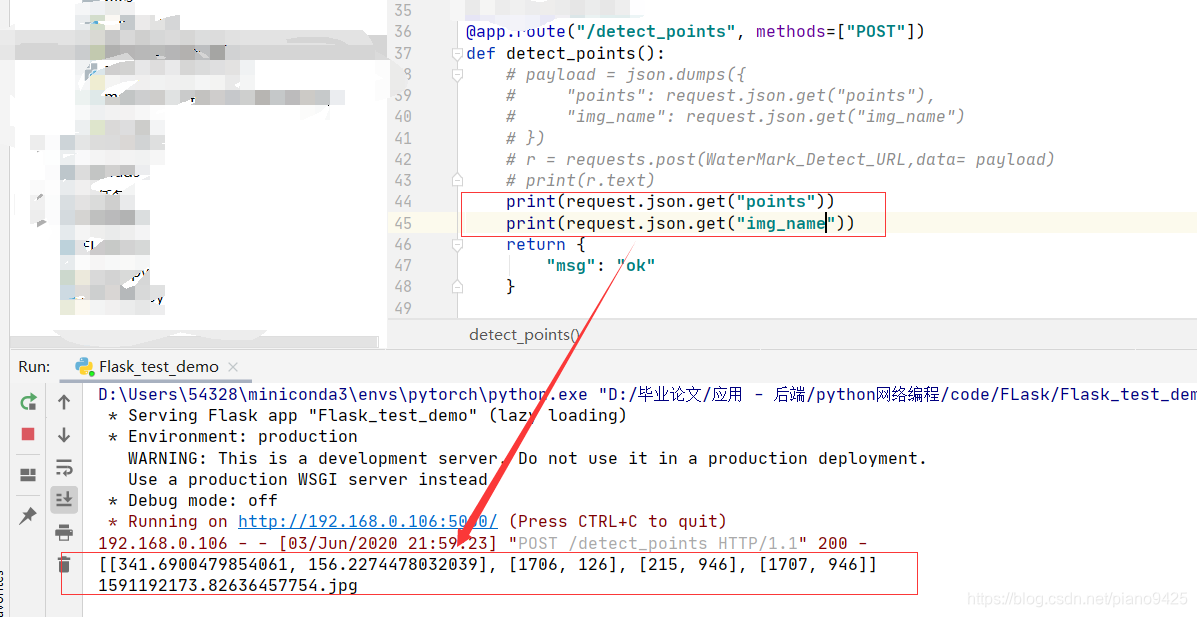Image resolution: width=1197 pixels, height=617 pixels.
Task: Click line number 49 in the gutter
Action: tap(403, 308)
